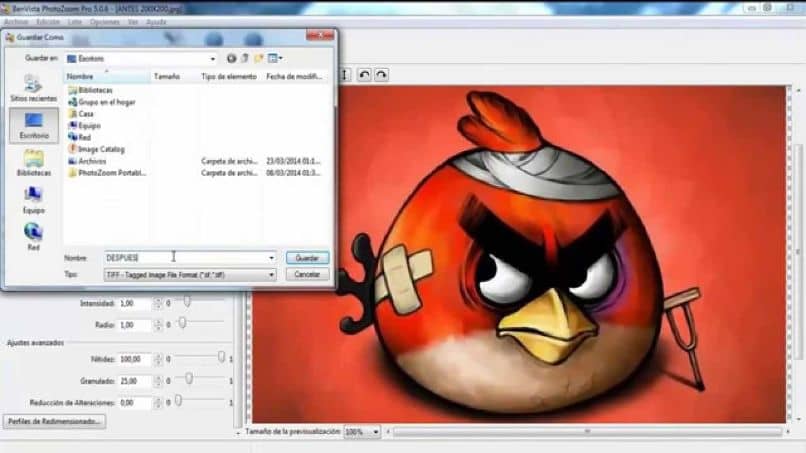Open the Ver menu in PhotoZoom
This screenshot has width=806, height=453.
coord(133,22)
